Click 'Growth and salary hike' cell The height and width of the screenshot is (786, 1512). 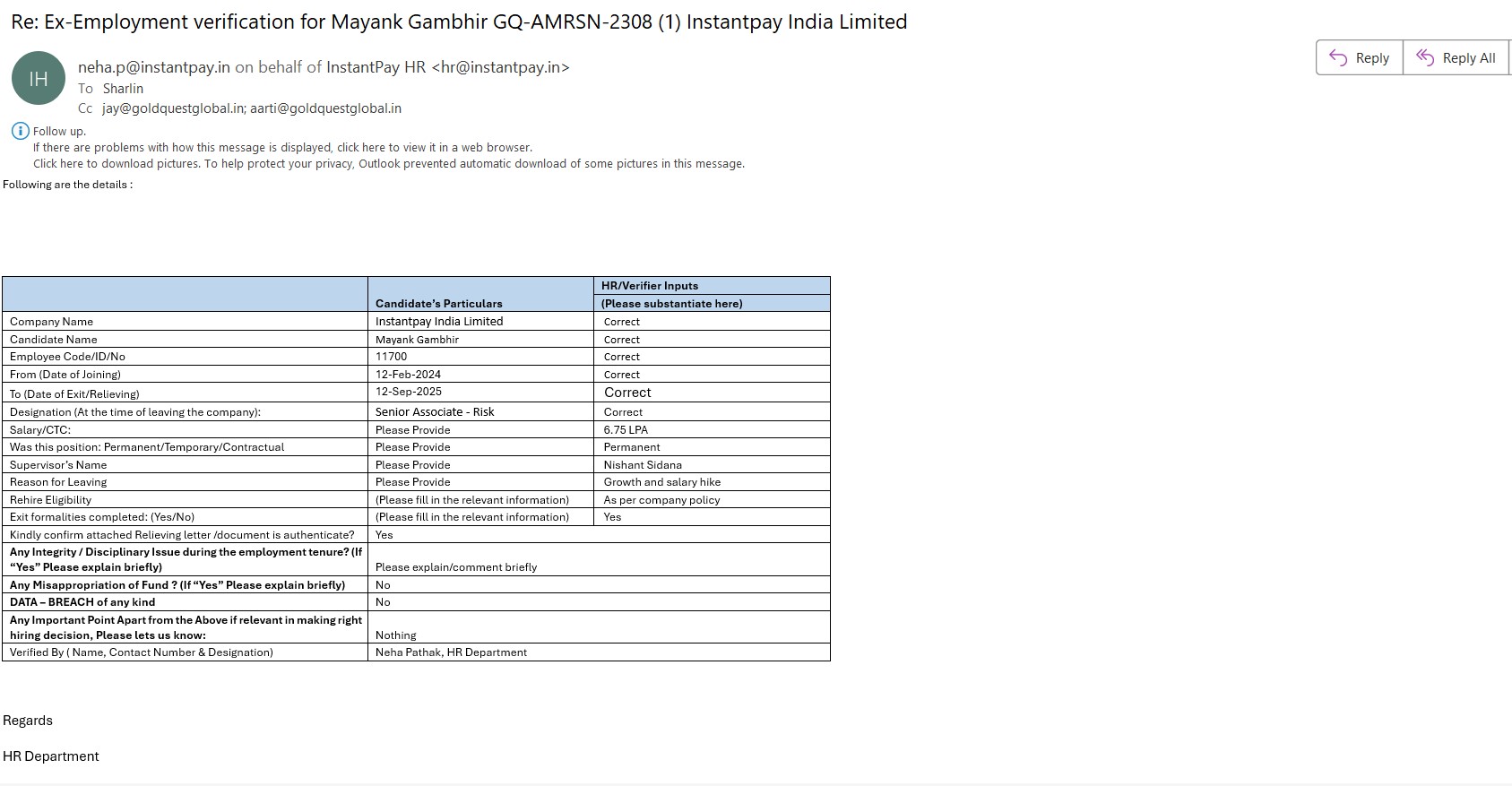click(662, 482)
